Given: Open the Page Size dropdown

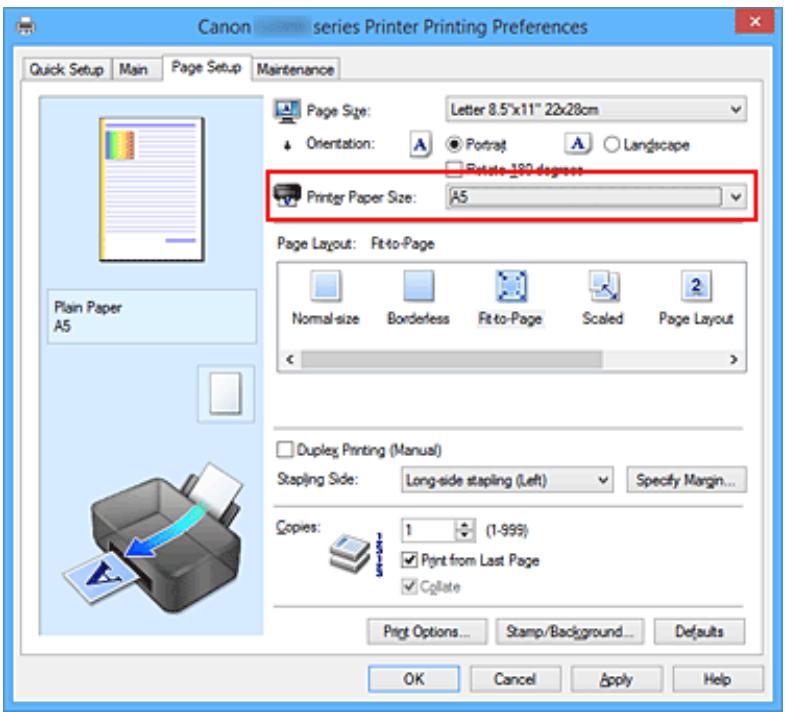Looking at the screenshot, I should click(x=595, y=109).
